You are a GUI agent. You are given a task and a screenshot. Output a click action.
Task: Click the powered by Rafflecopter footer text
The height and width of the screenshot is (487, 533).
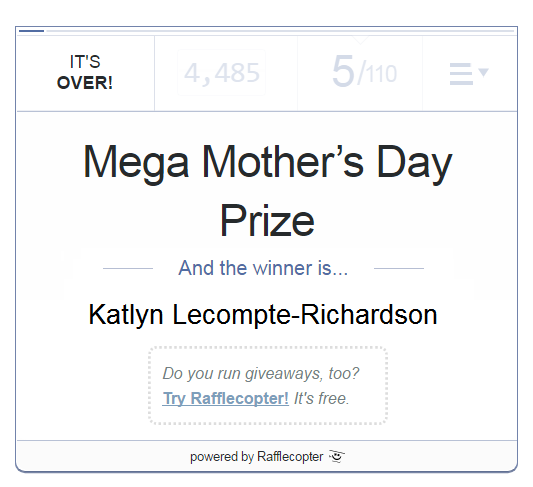[257, 456]
